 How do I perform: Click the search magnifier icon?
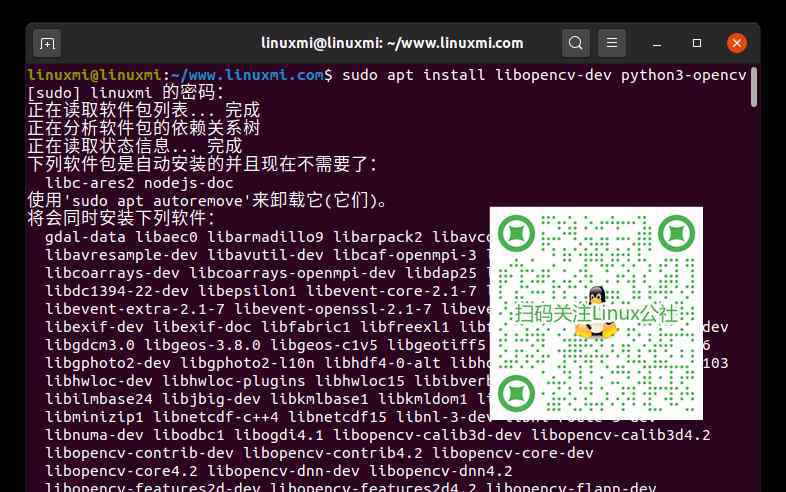click(575, 43)
